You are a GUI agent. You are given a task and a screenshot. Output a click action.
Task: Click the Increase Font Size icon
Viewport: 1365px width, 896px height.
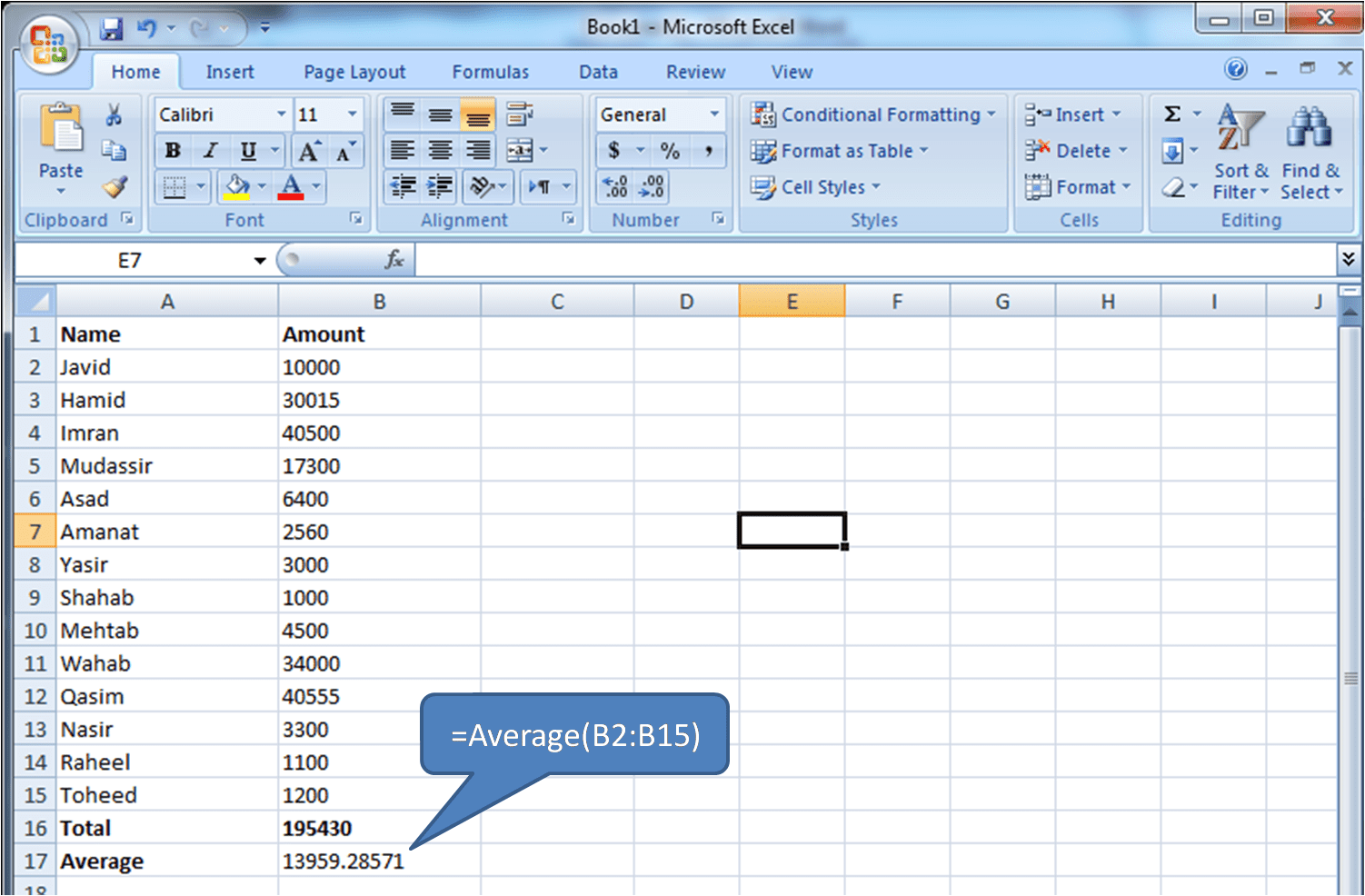tap(309, 150)
